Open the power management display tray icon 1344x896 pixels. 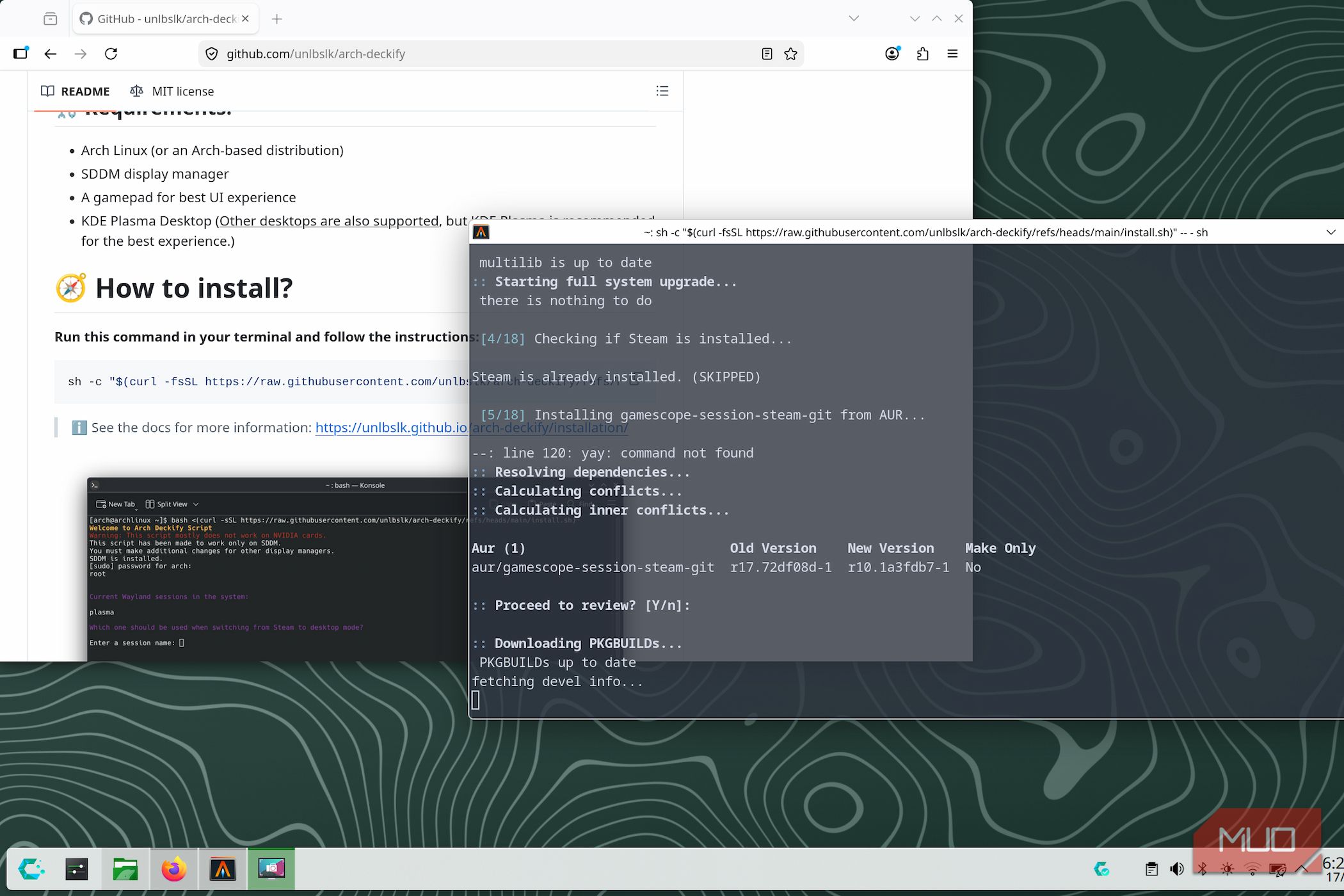pyautogui.click(x=1277, y=869)
